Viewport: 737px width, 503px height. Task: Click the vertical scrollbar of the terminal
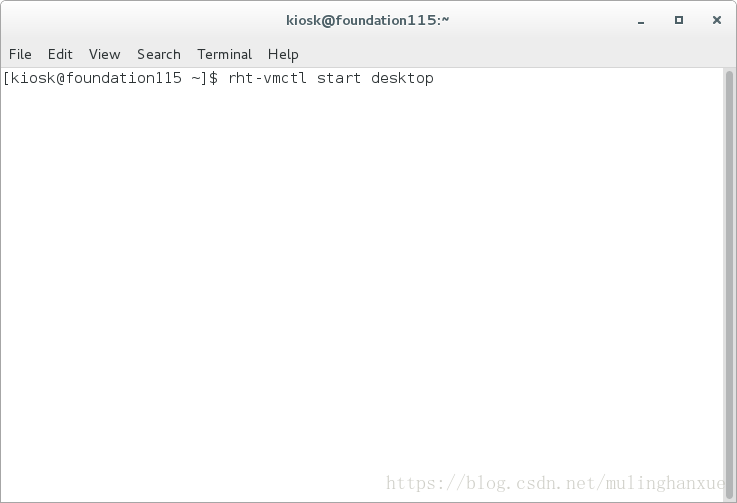(x=729, y=284)
